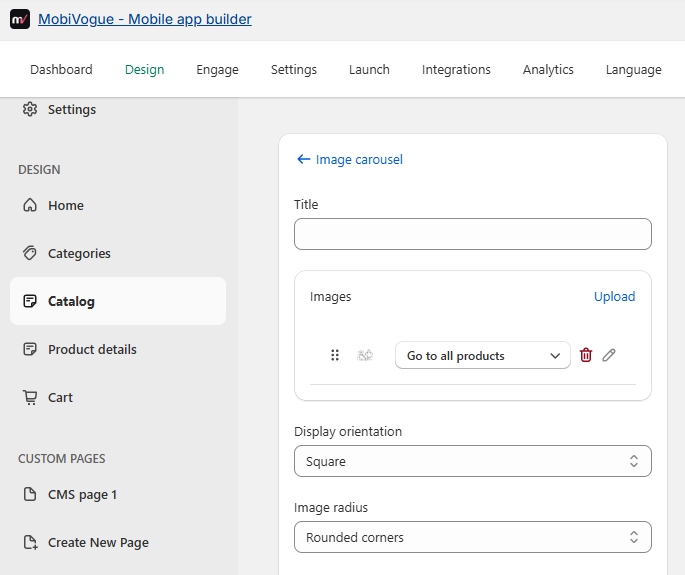The width and height of the screenshot is (685, 575).
Task: Grab the drag handle dots for the image row
Action: 335,355
